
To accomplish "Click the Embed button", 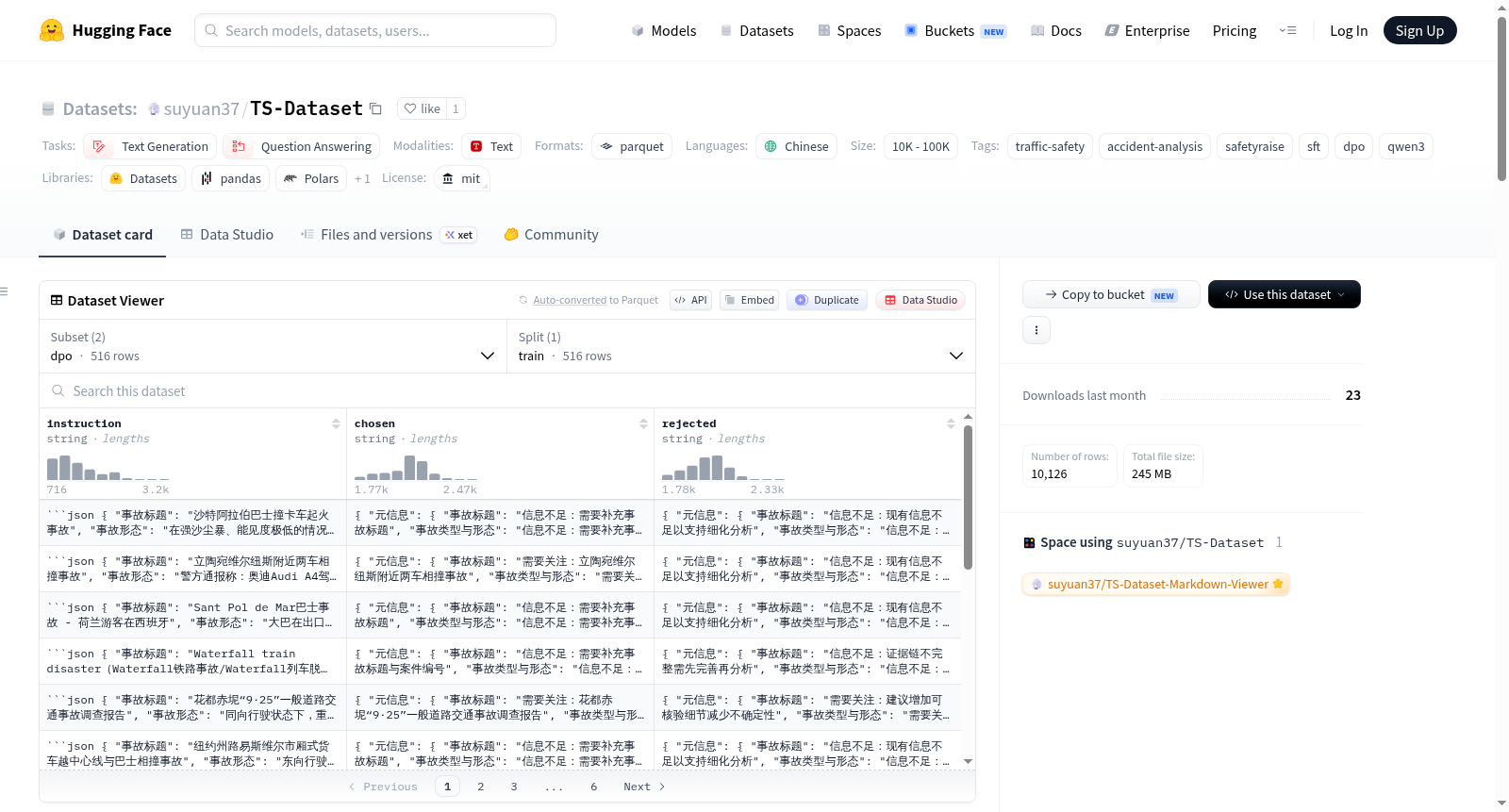I will click(x=749, y=300).
